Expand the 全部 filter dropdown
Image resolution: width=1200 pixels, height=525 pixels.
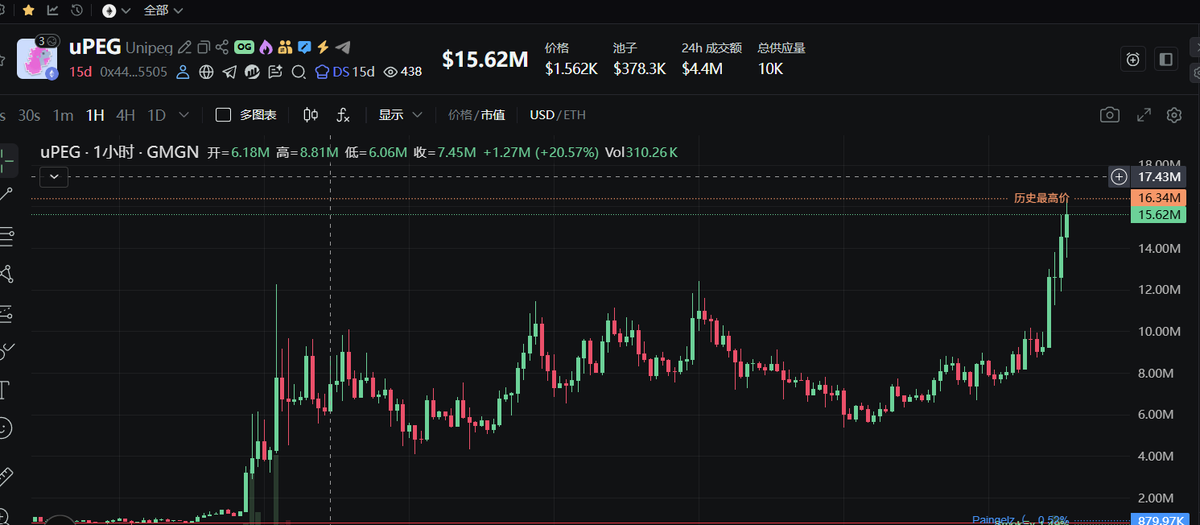[x=163, y=10]
